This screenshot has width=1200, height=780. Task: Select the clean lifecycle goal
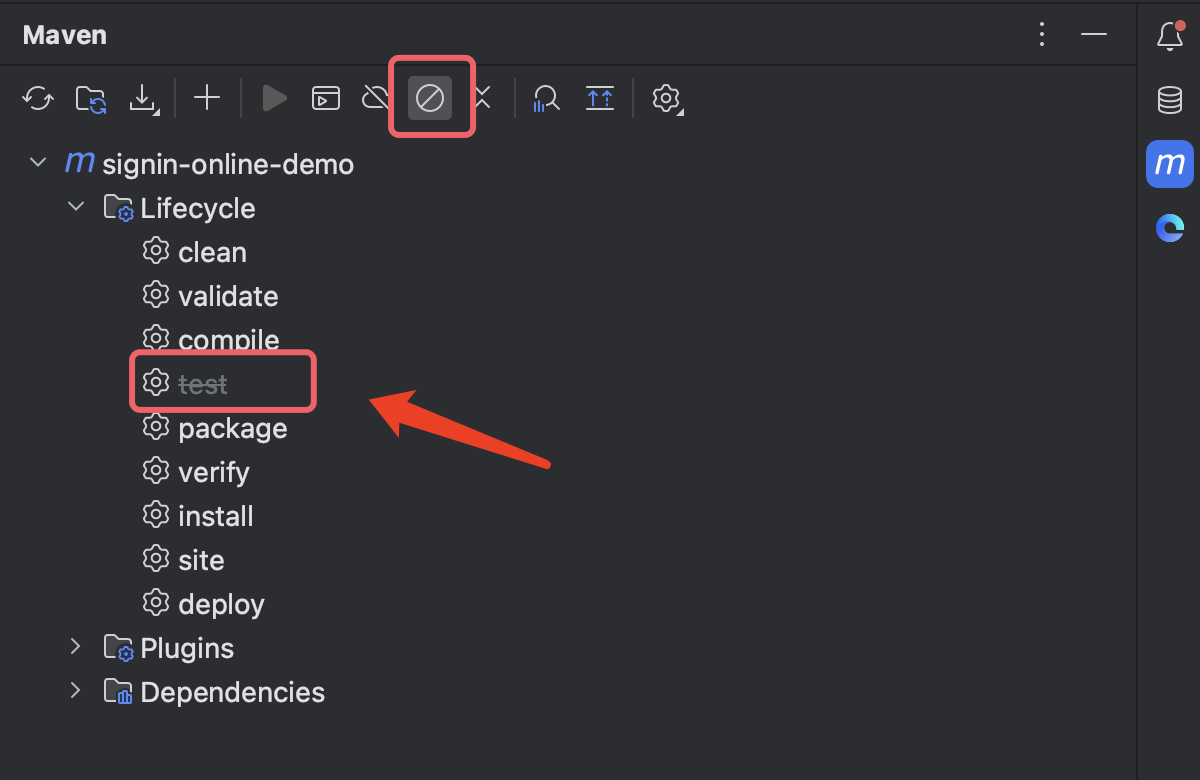pyautogui.click(x=212, y=252)
